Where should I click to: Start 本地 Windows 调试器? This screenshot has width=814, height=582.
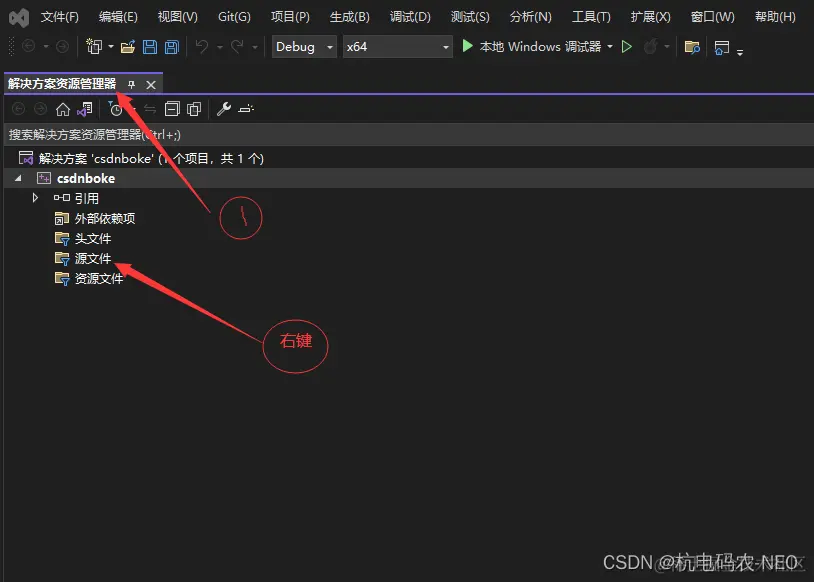[531, 47]
